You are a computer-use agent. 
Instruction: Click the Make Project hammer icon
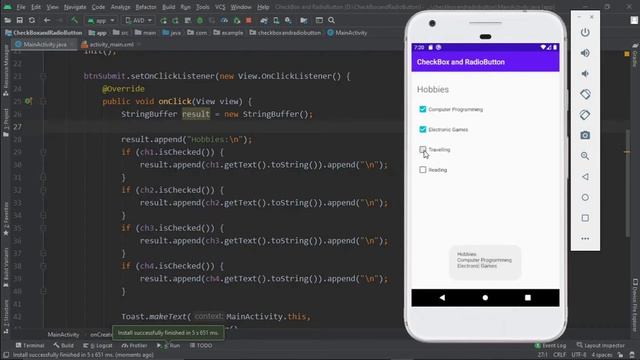[74, 20]
